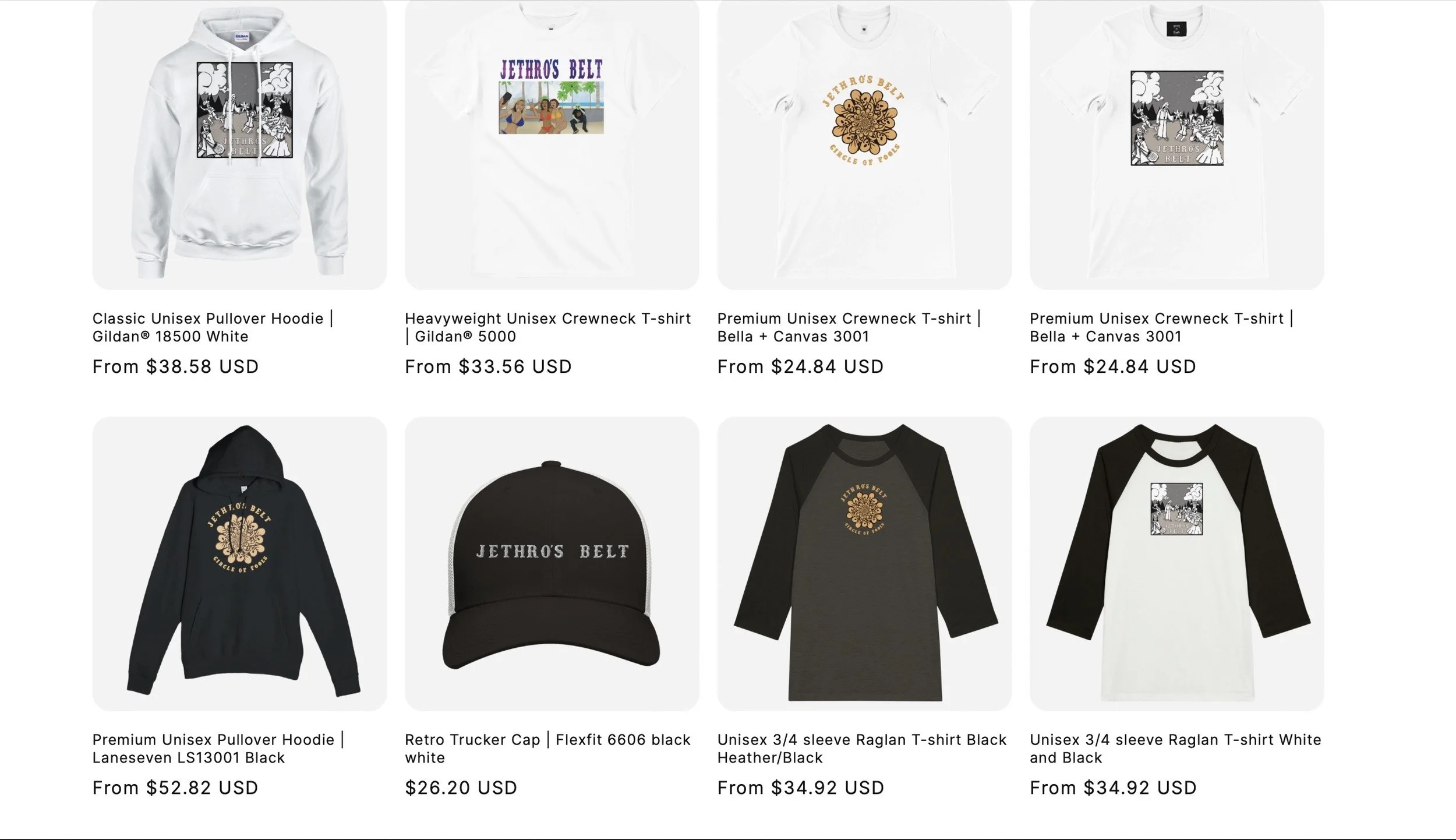Image resolution: width=1456 pixels, height=840 pixels.
Task: Click $34.92 price of Black Heather/Black raglan
Action: [x=801, y=788]
